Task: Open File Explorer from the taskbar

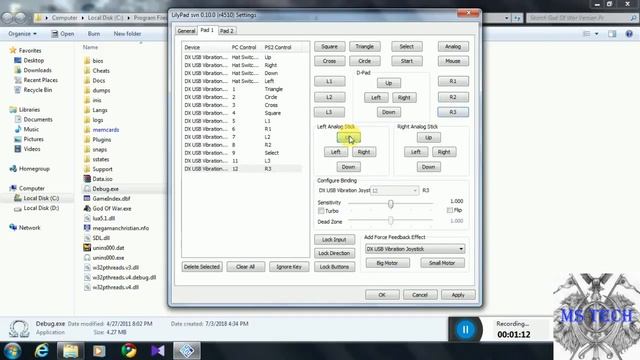Action: tap(71, 351)
